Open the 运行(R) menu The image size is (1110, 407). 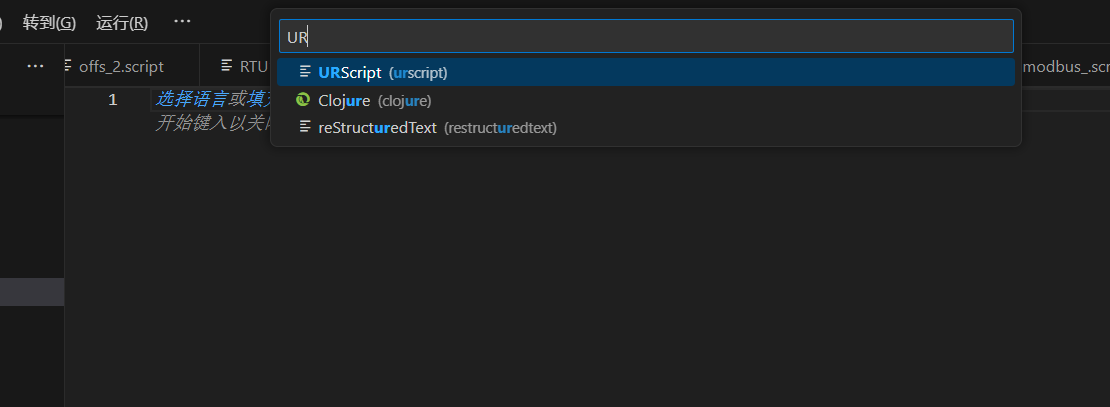pyautogui.click(x=122, y=22)
